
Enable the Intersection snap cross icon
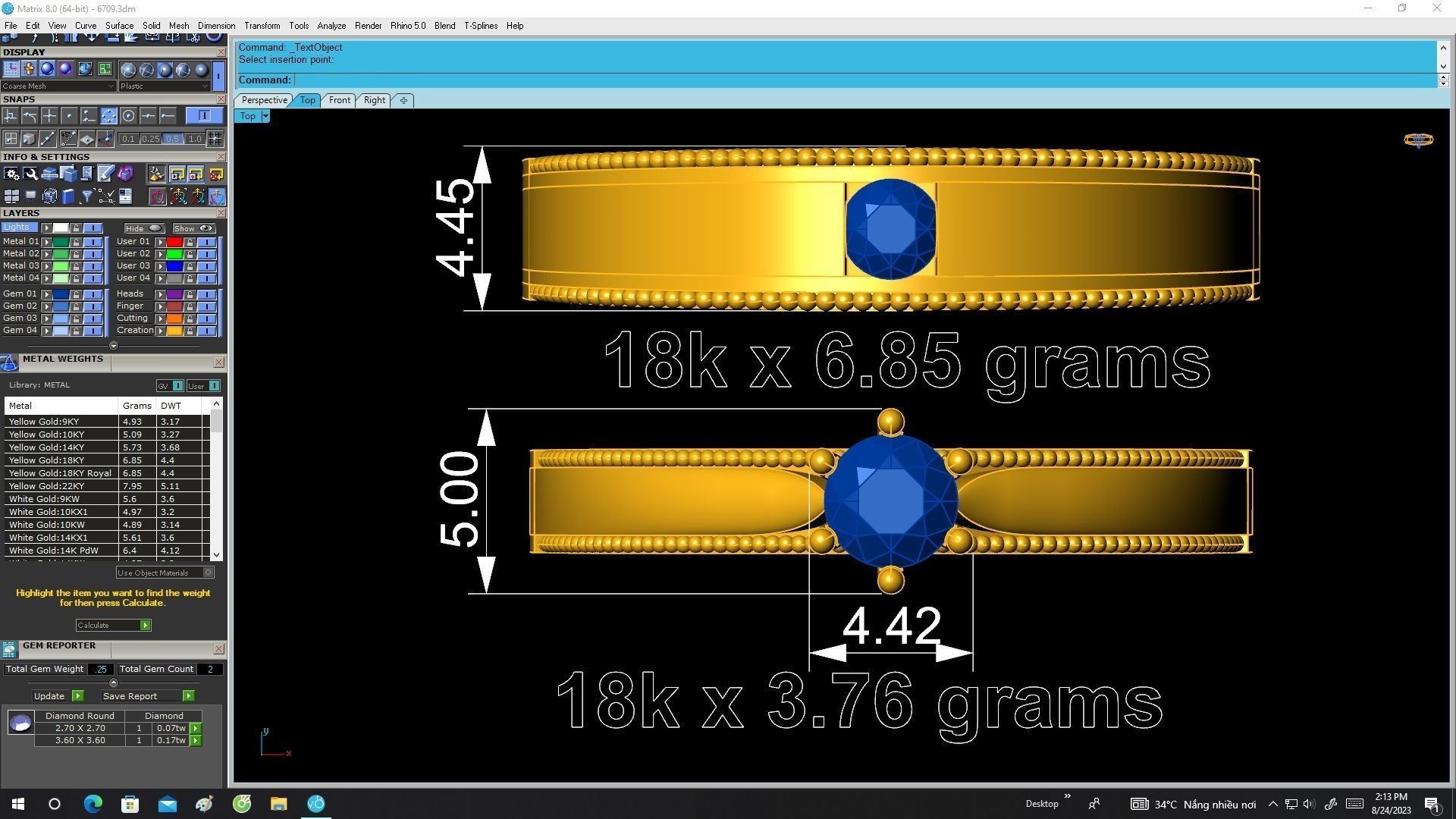point(49,116)
